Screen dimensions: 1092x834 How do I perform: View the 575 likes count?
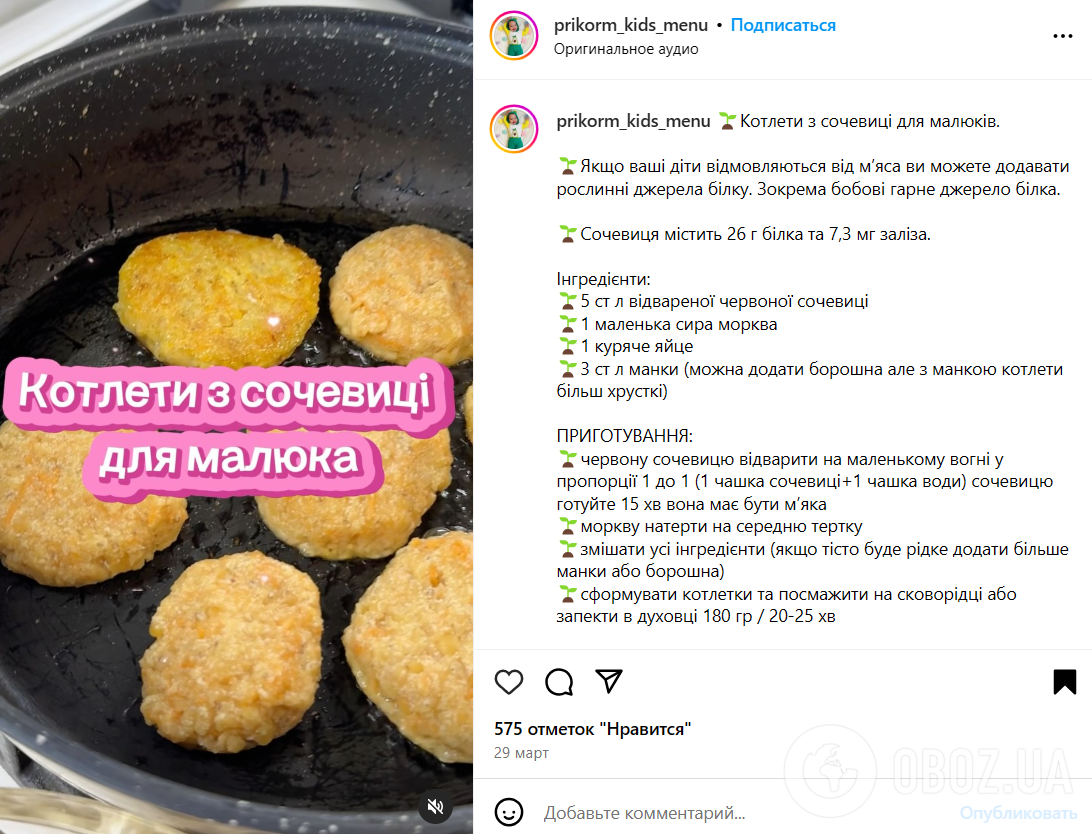(592, 729)
